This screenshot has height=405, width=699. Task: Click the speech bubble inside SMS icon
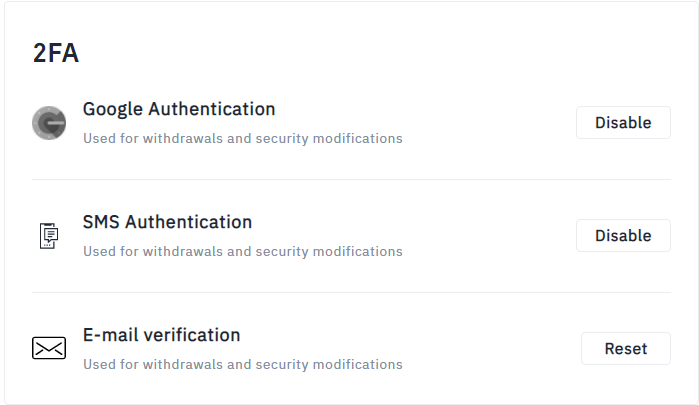pos(51,234)
